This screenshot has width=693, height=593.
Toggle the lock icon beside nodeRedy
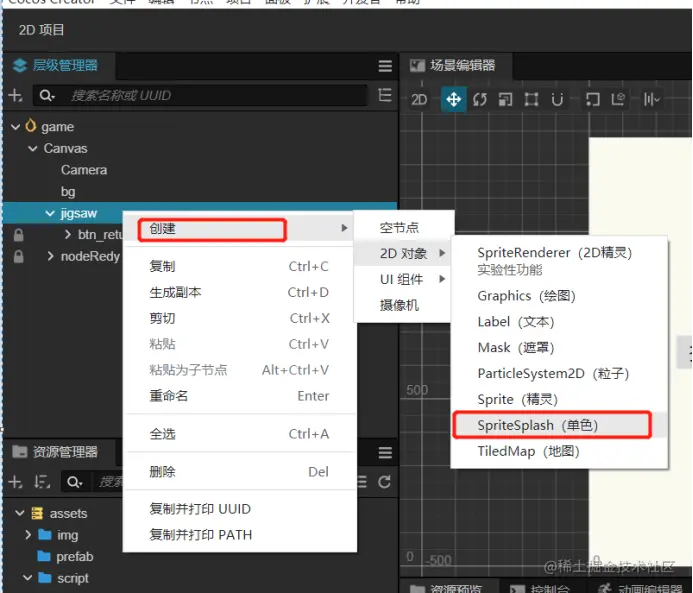[19, 256]
